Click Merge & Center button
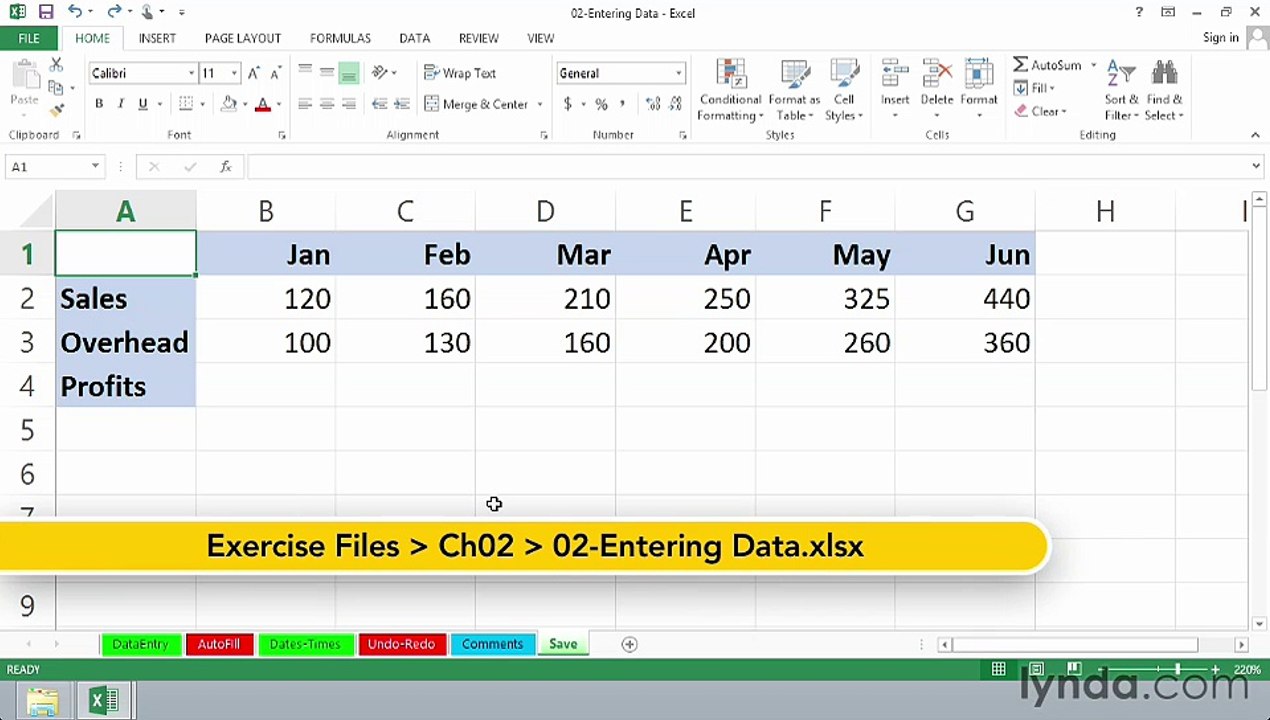This screenshot has height=720, width=1270. click(x=476, y=104)
